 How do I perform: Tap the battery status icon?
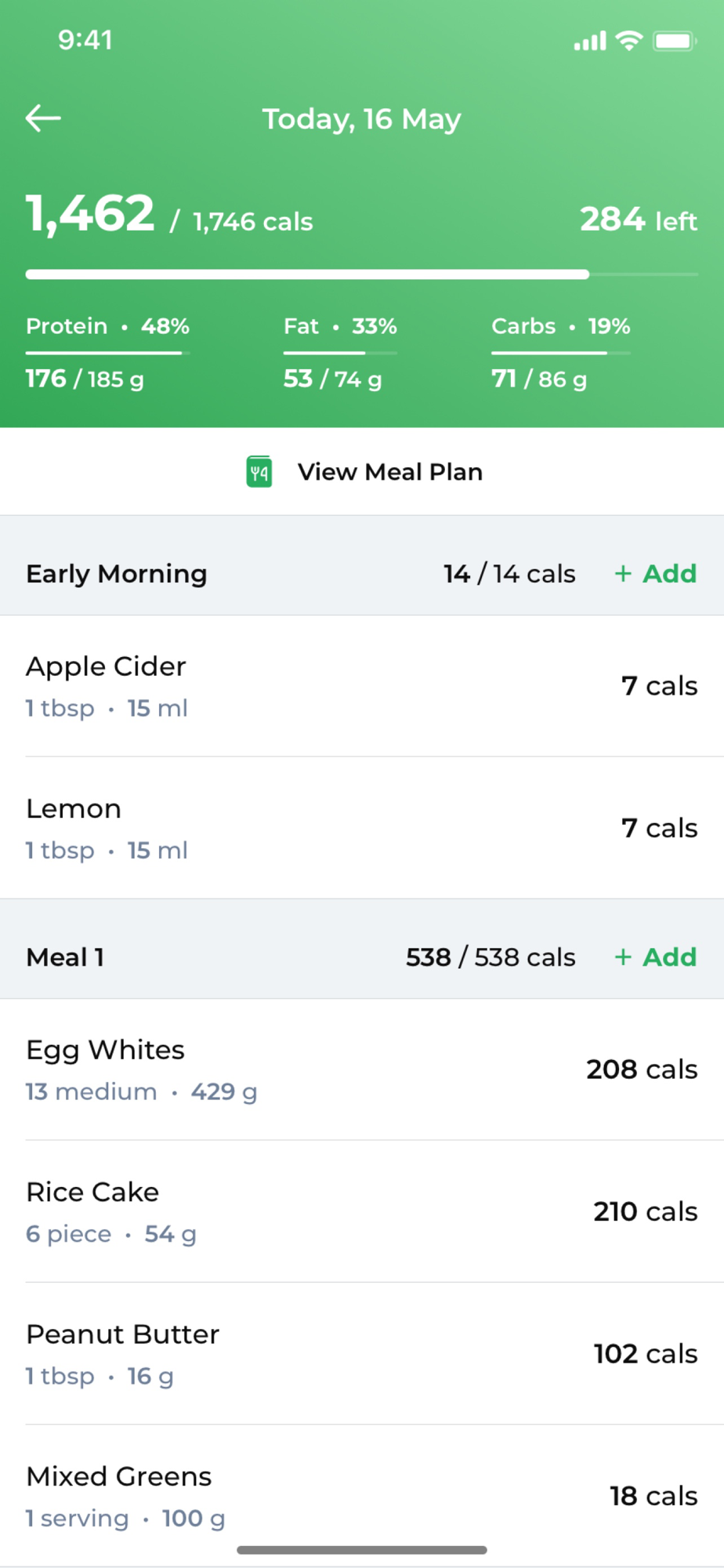675,41
